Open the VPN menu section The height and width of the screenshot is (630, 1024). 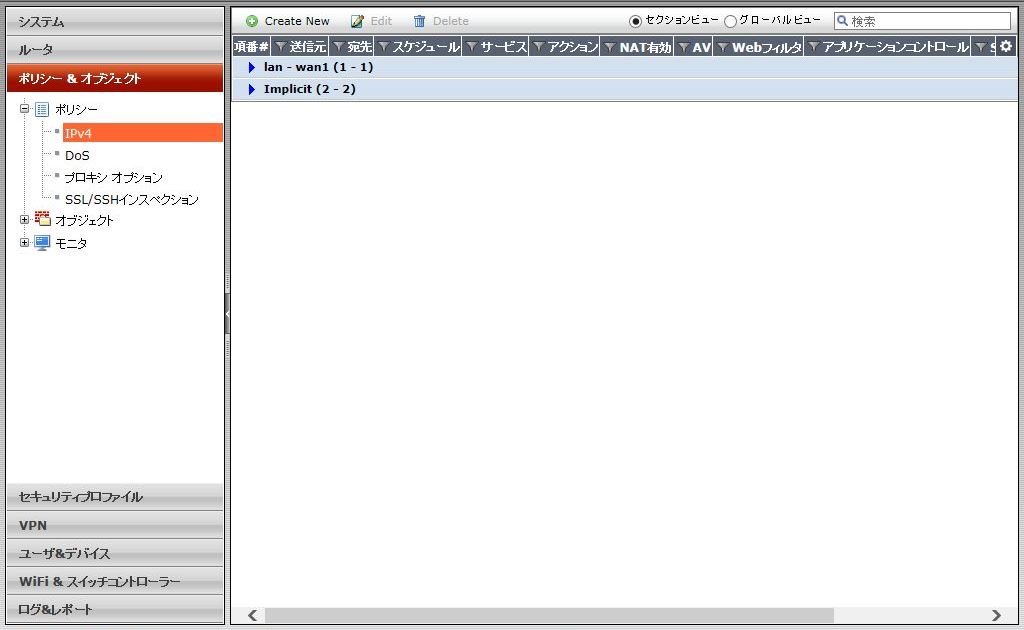pos(115,525)
